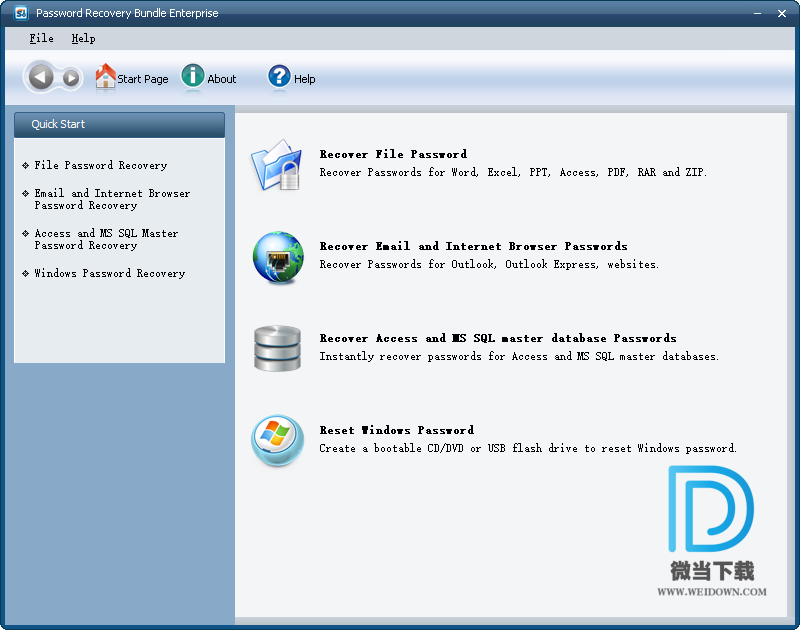Screen dimensions: 800x630
Task: Select Access and MS SQL Master Password Recovery
Action: click(x=106, y=239)
